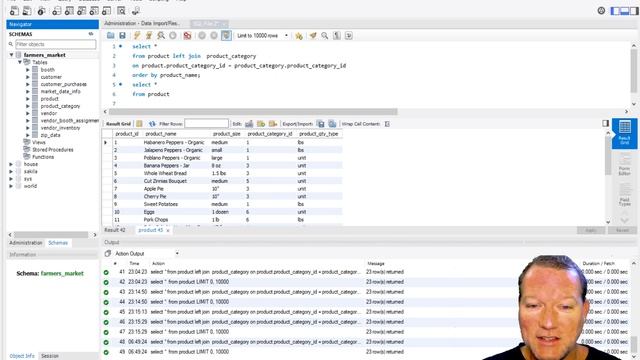
Task: Click the Filter objects search box
Action: coord(56,44)
